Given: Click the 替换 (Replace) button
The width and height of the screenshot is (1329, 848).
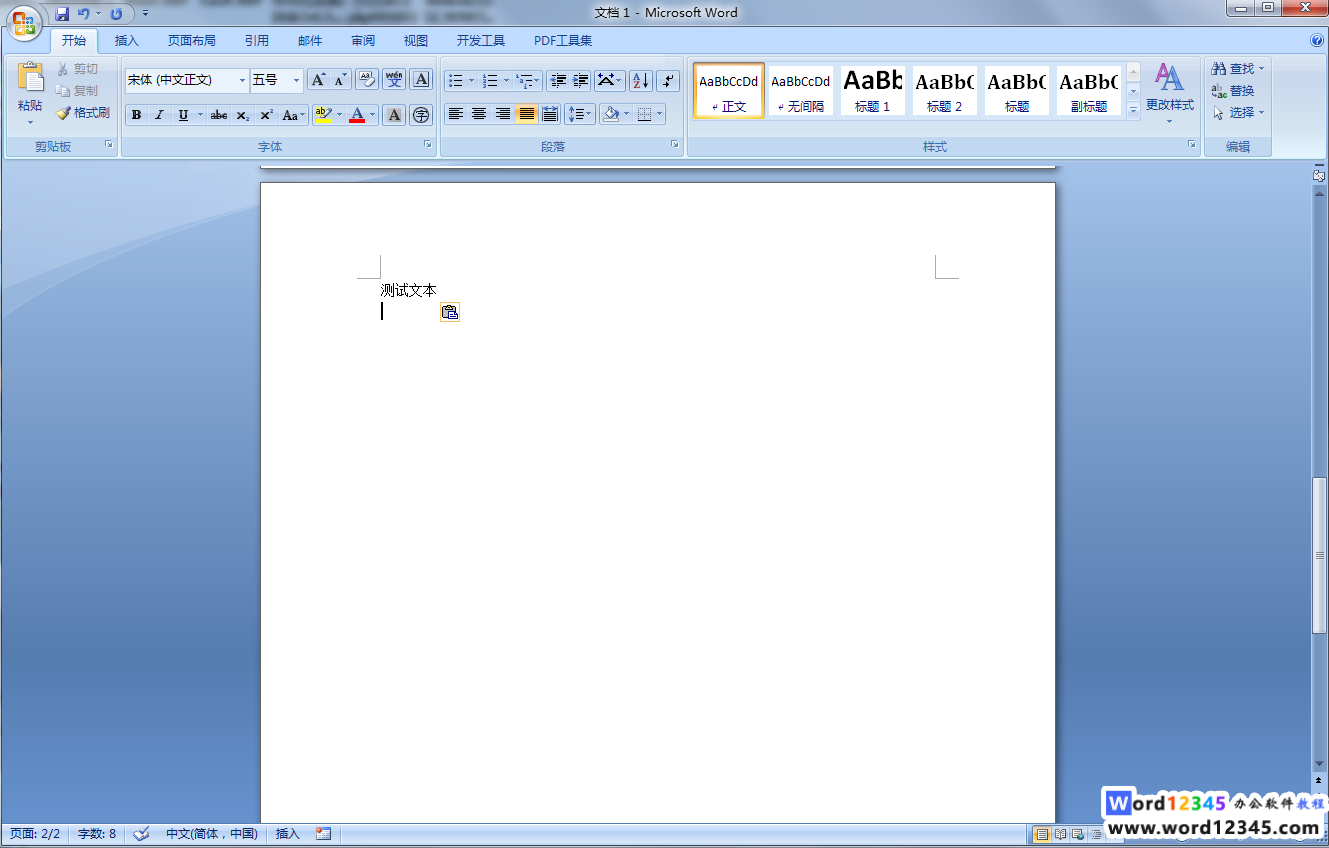Looking at the screenshot, I should pyautogui.click(x=1233, y=91).
